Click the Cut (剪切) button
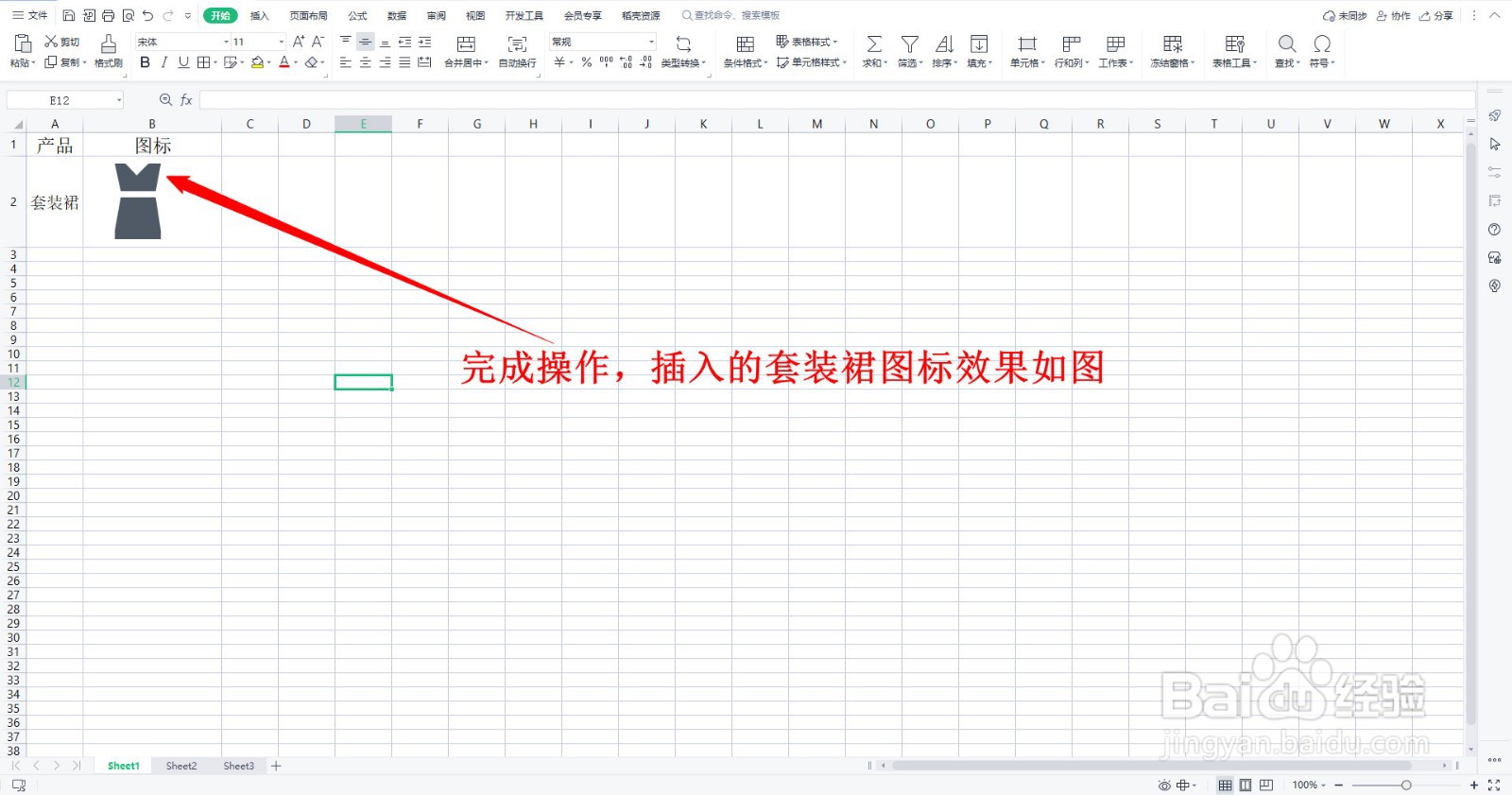The width and height of the screenshot is (1512, 795). tap(62, 42)
